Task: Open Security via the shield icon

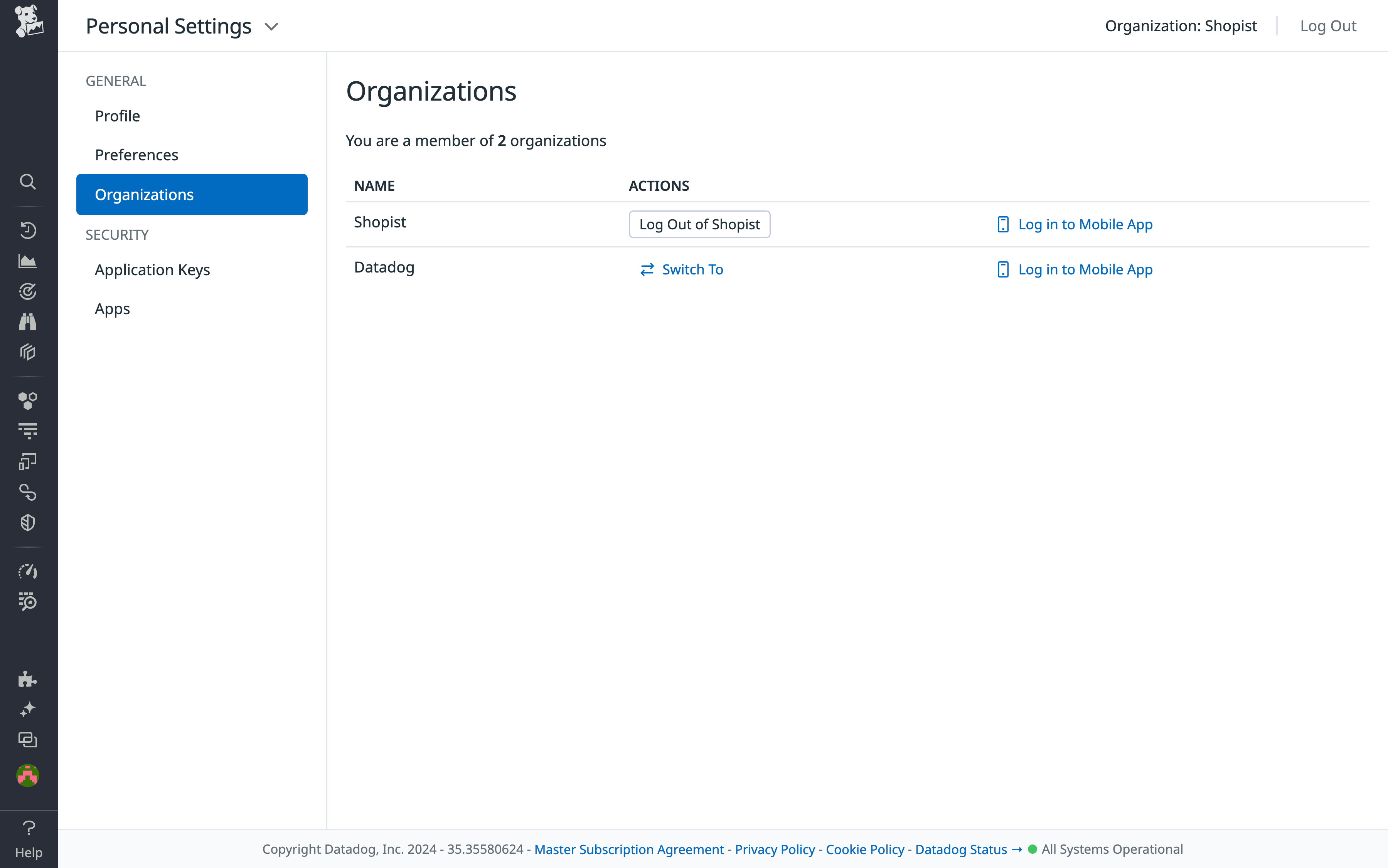Action: (x=27, y=522)
